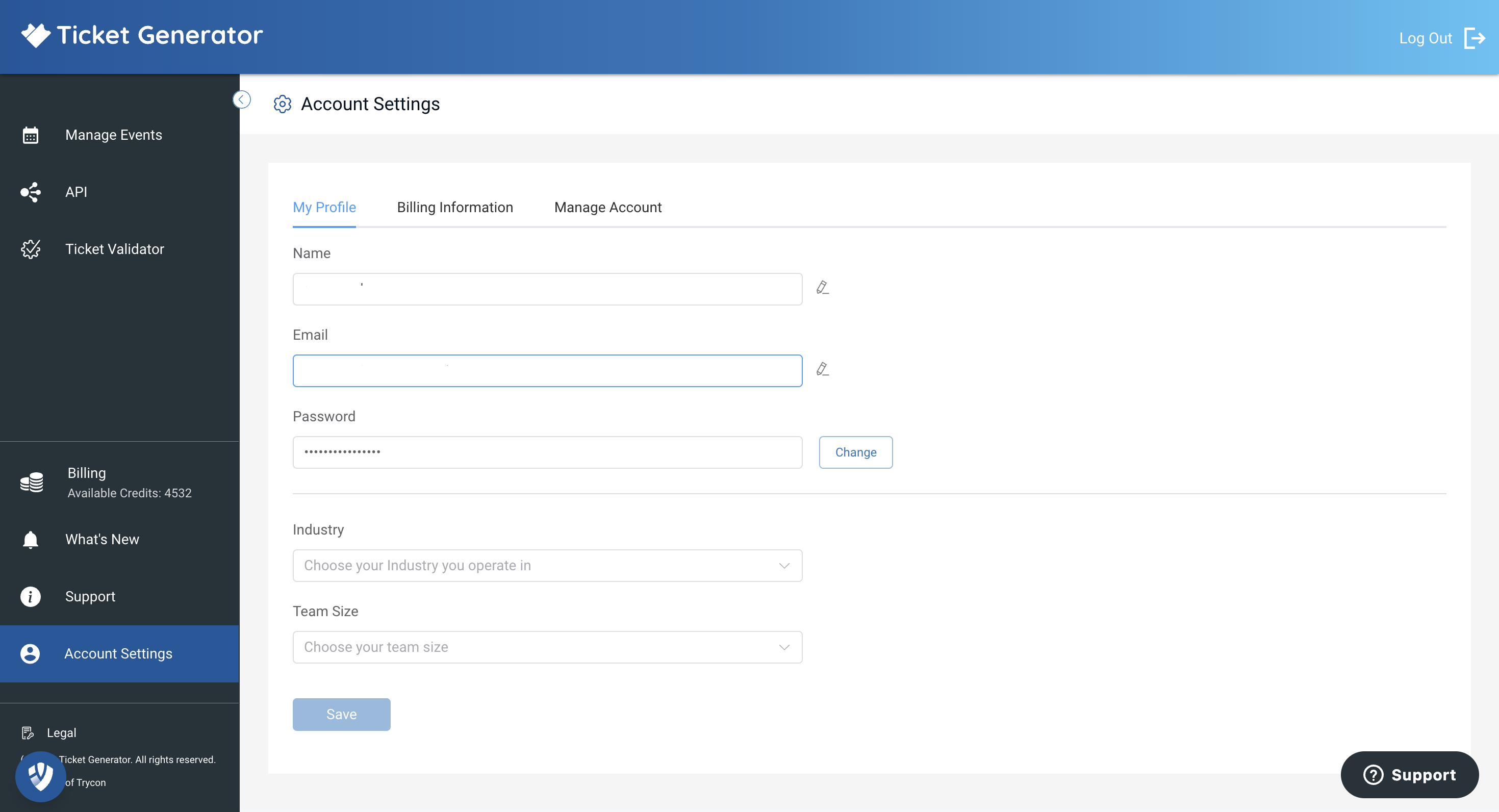Switch to the Manage Account tab
Screen dimensions: 1499x812
tap(607, 207)
